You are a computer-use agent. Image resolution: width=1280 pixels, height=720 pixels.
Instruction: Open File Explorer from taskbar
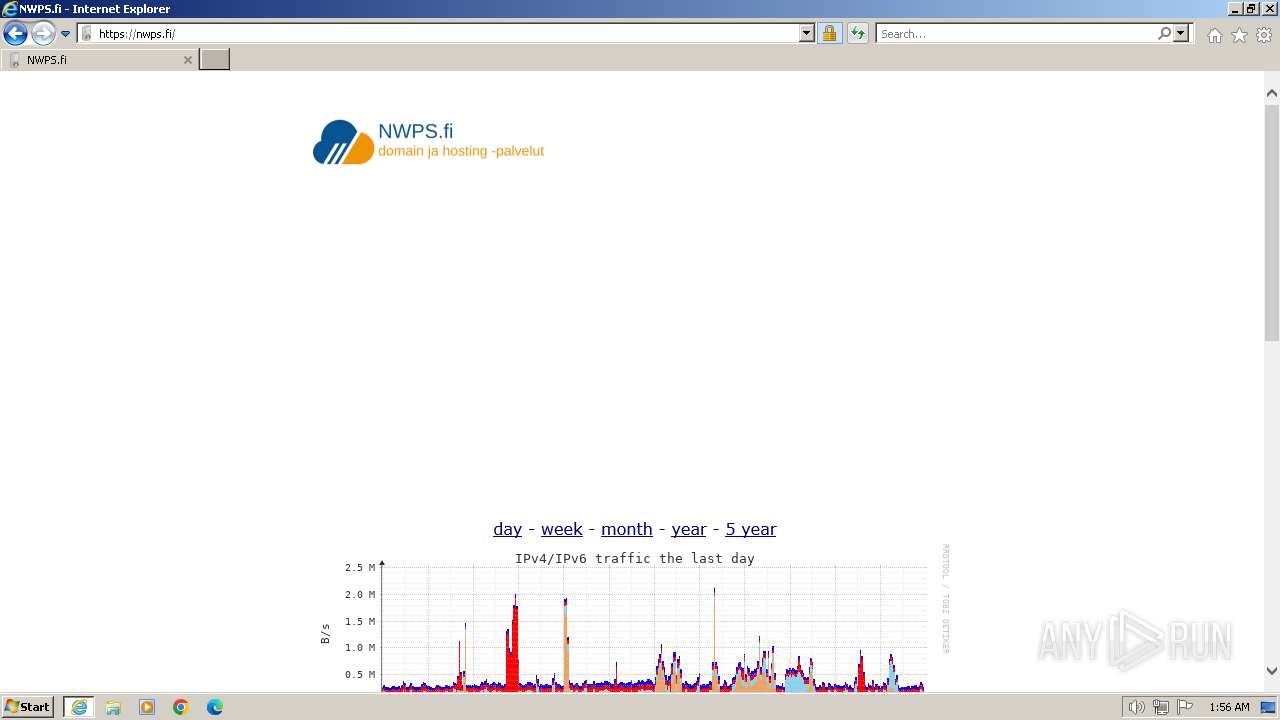(x=113, y=707)
